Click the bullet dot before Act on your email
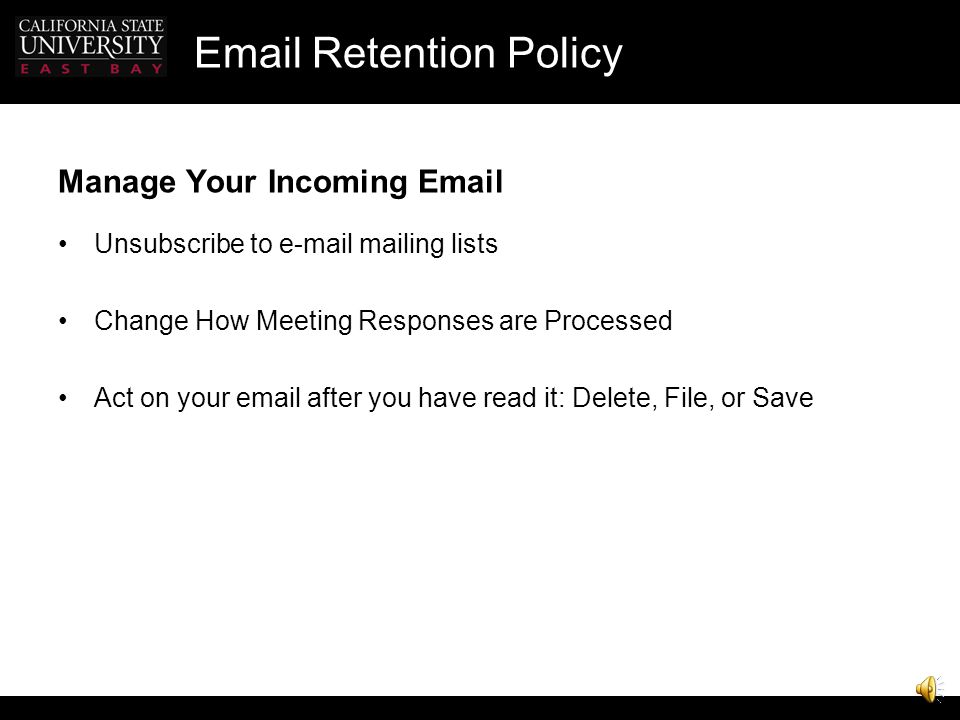The image size is (960, 720). point(63,398)
